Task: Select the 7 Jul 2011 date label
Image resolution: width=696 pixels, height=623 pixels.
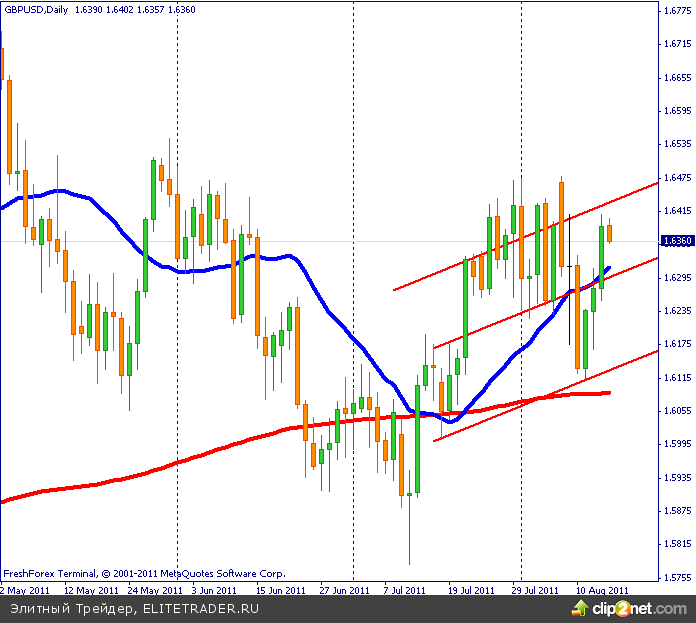Action: click(407, 590)
